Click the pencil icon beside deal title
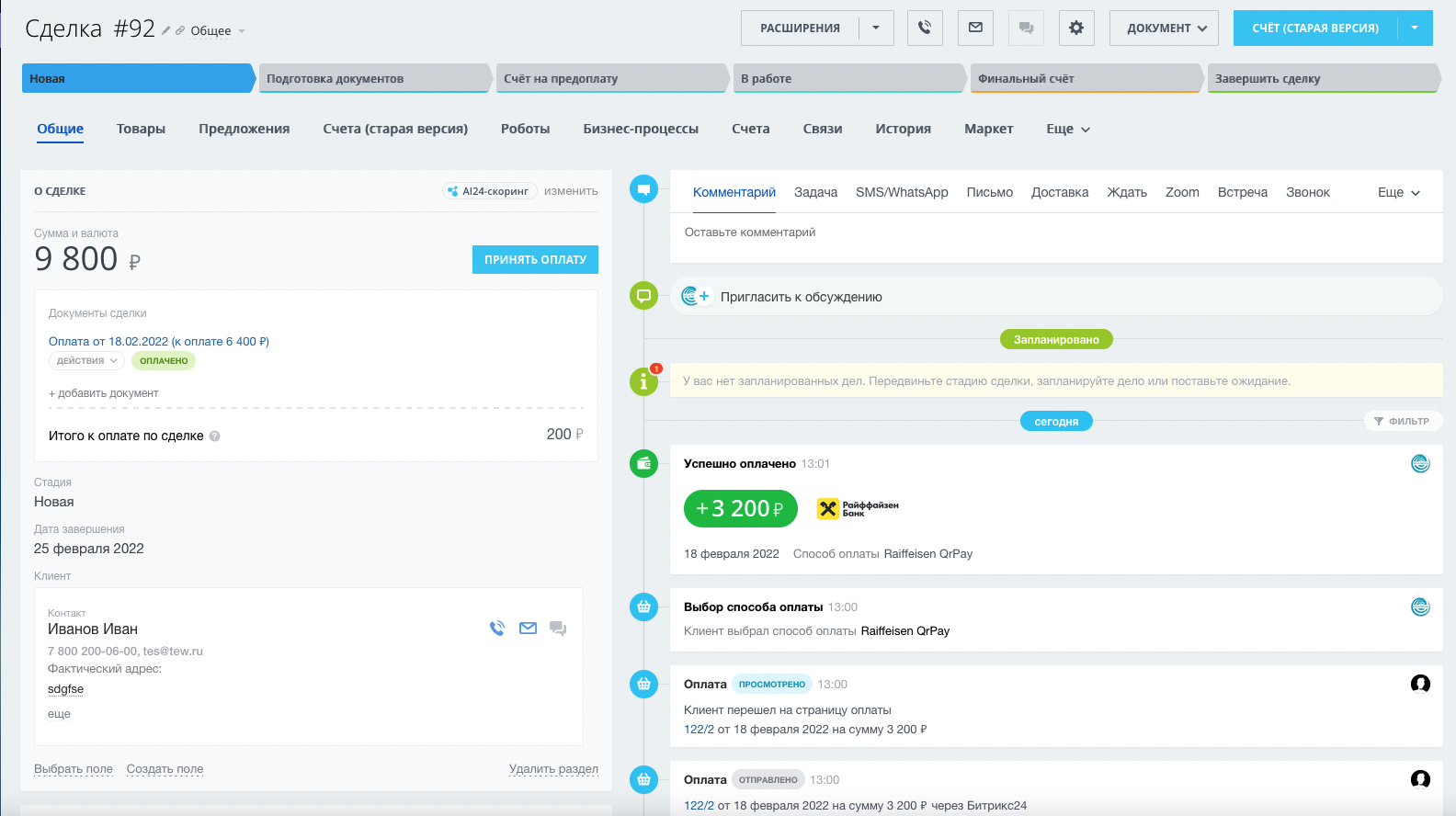This screenshot has height=816, width=1456. click(166, 31)
